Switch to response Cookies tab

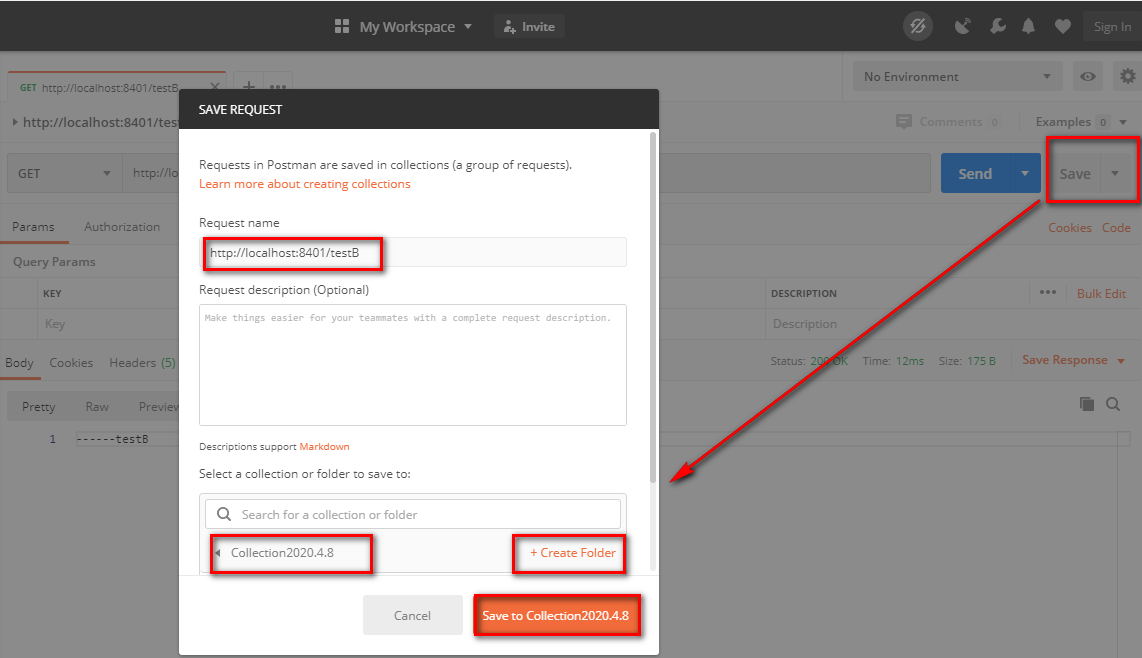pos(71,362)
